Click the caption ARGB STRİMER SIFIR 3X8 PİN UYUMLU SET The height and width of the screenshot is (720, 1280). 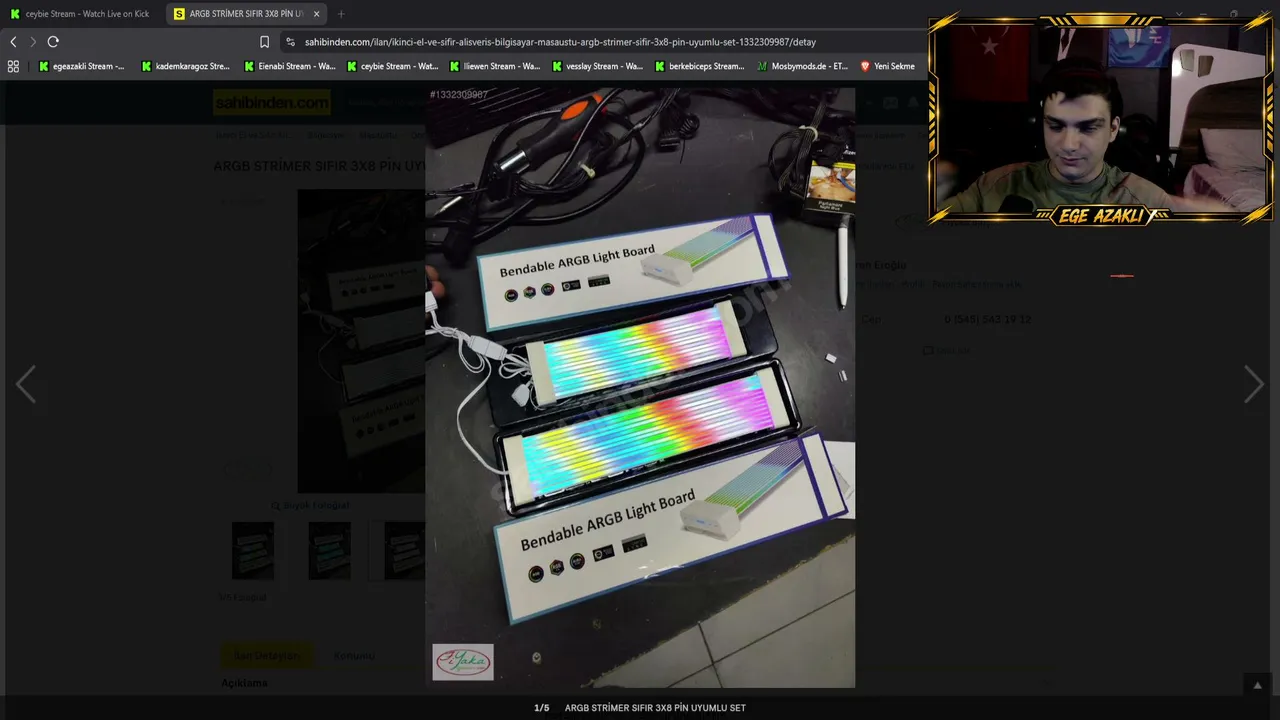(x=655, y=708)
